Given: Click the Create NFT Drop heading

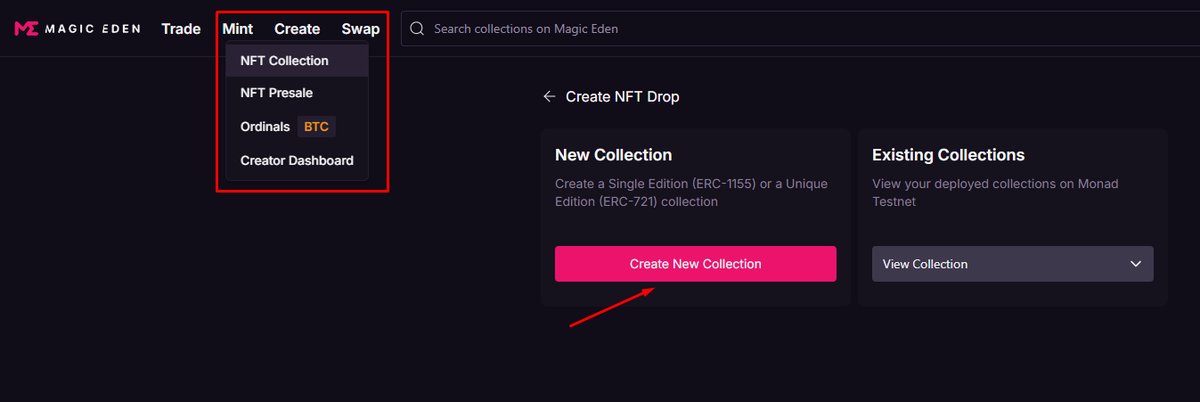Looking at the screenshot, I should click(623, 97).
